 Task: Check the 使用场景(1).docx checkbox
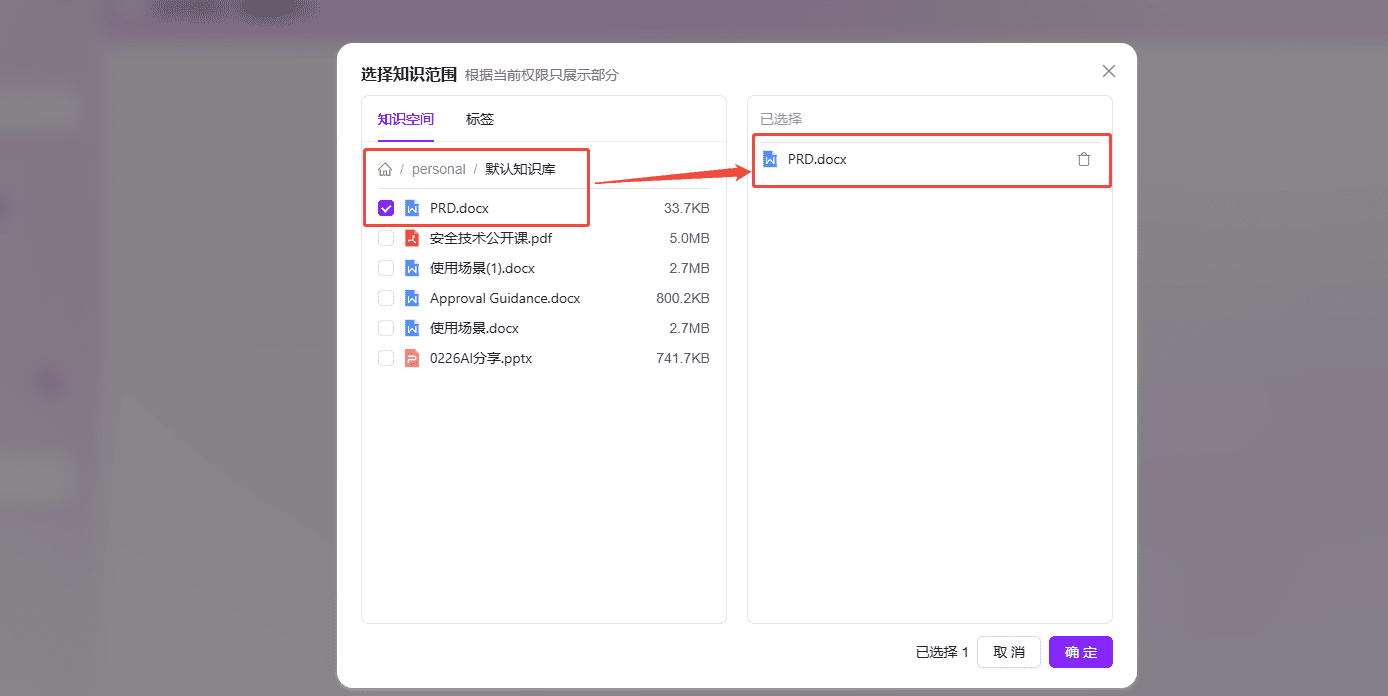click(x=386, y=268)
